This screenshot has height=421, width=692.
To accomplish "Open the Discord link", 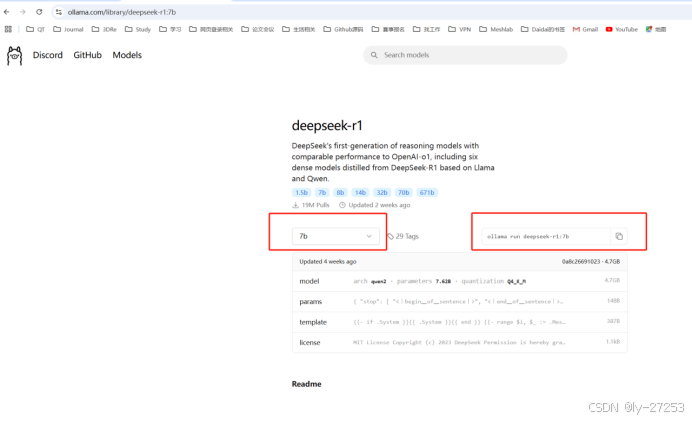I will 48,55.
